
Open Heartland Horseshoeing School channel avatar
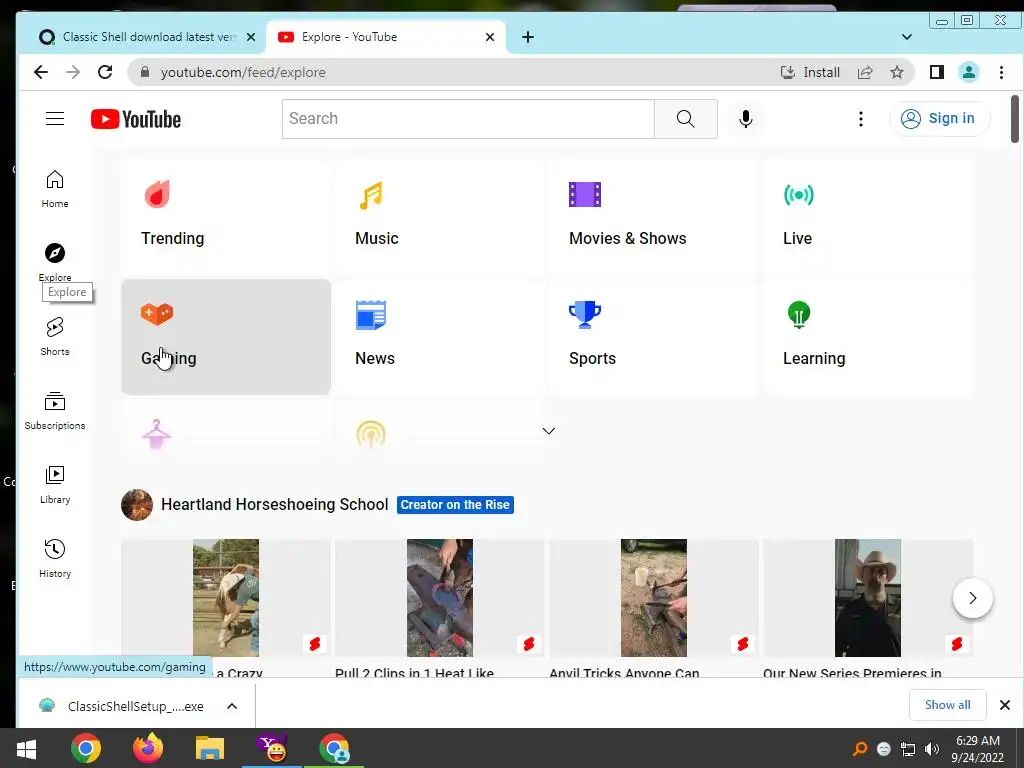137,505
